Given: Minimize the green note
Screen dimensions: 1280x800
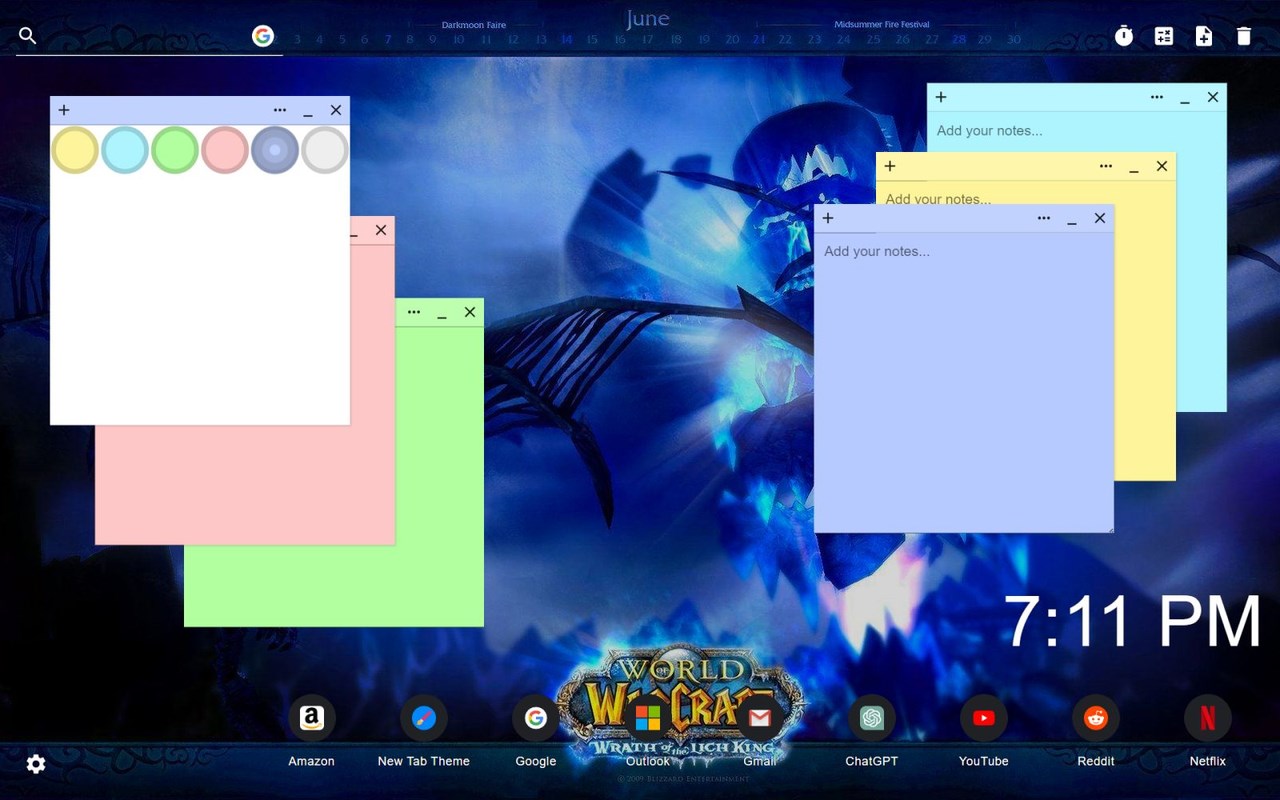Looking at the screenshot, I should pyautogui.click(x=442, y=314).
